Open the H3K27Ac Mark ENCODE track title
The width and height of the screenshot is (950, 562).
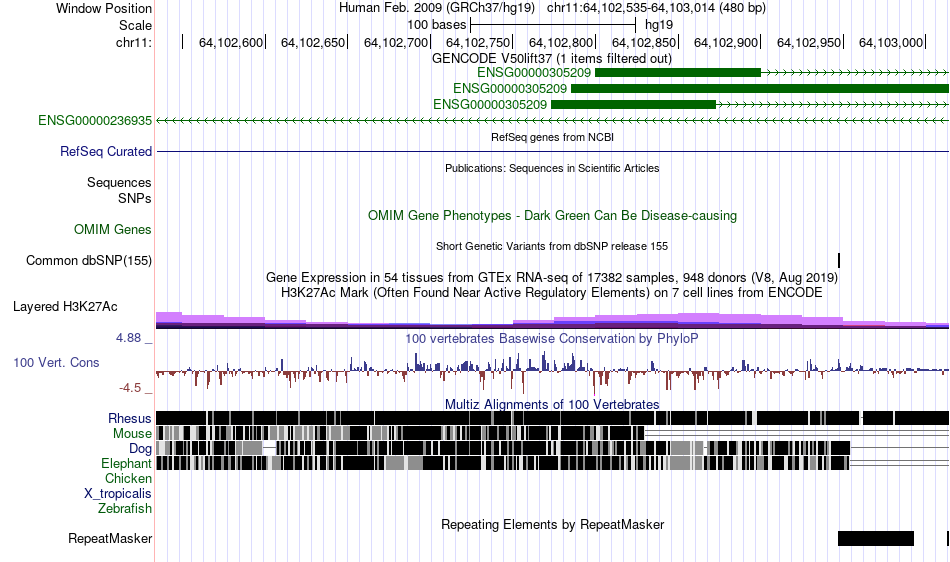click(x=552, y=293)
